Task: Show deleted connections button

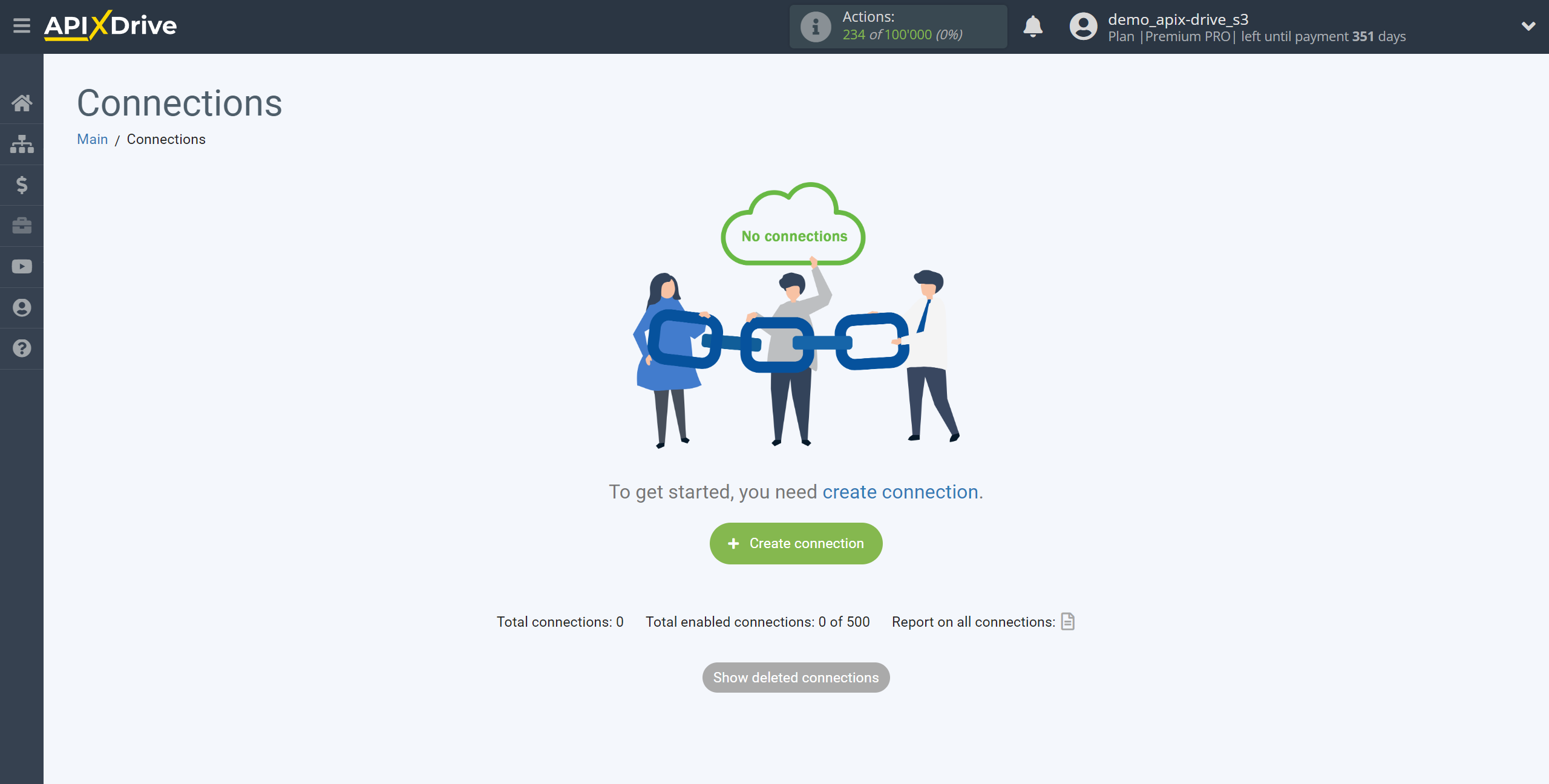Action: 795,677
